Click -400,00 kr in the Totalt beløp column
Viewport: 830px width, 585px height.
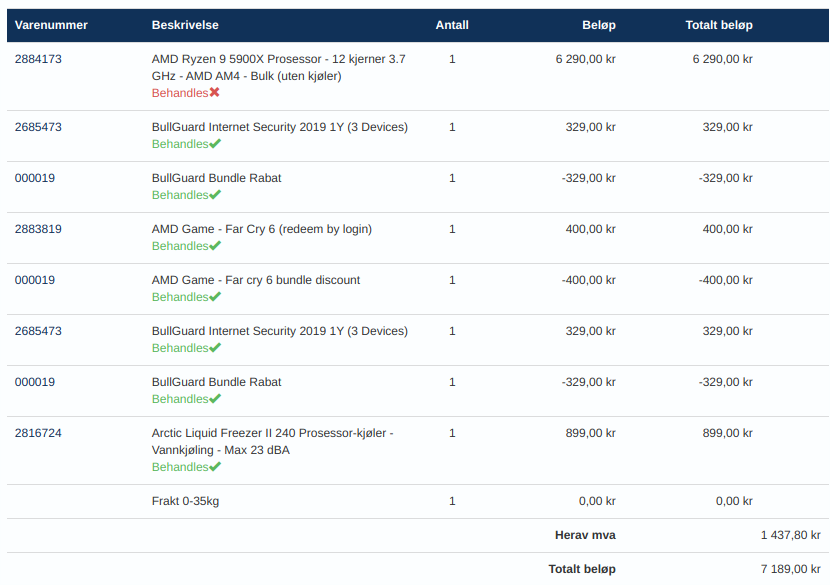(726, 280)
